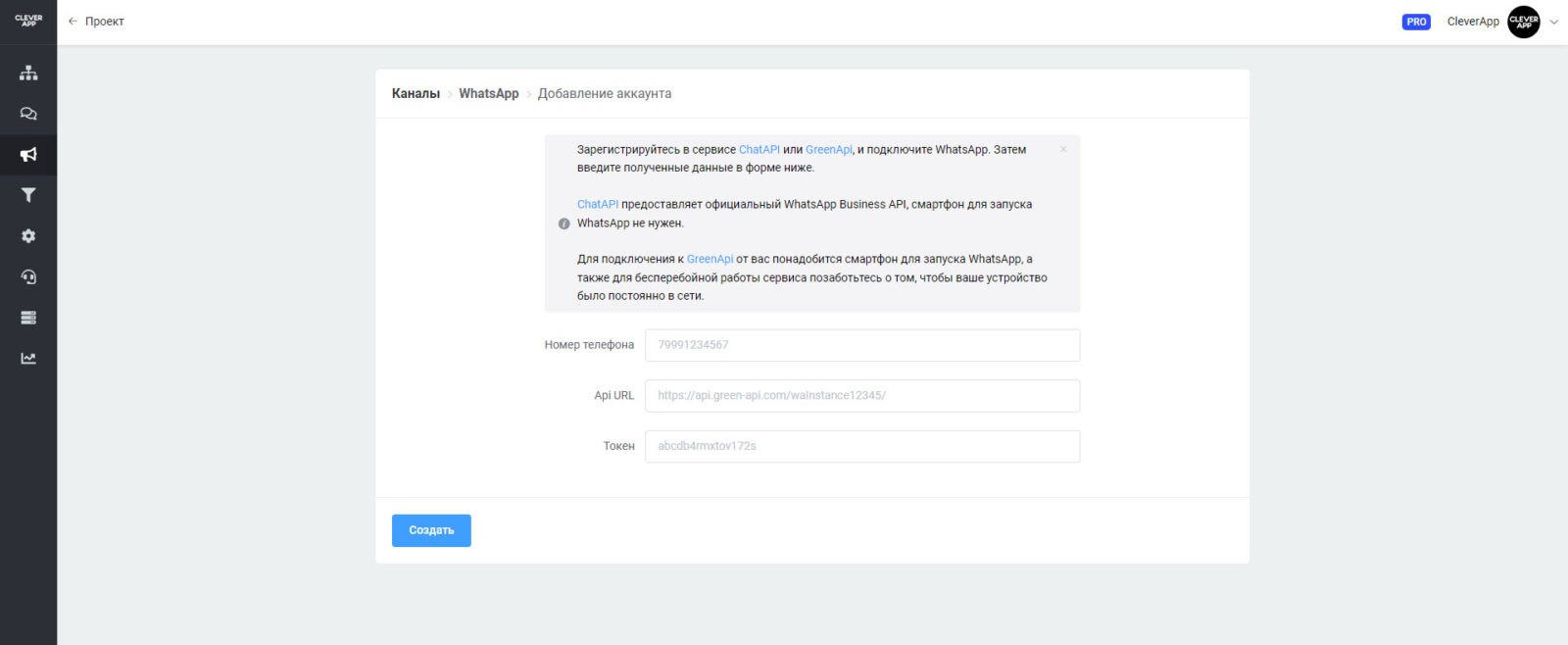The width and height of the screenshot is (1568, 645).
Task: Open the funnel filter section
Action: click(x=28, y=195)
